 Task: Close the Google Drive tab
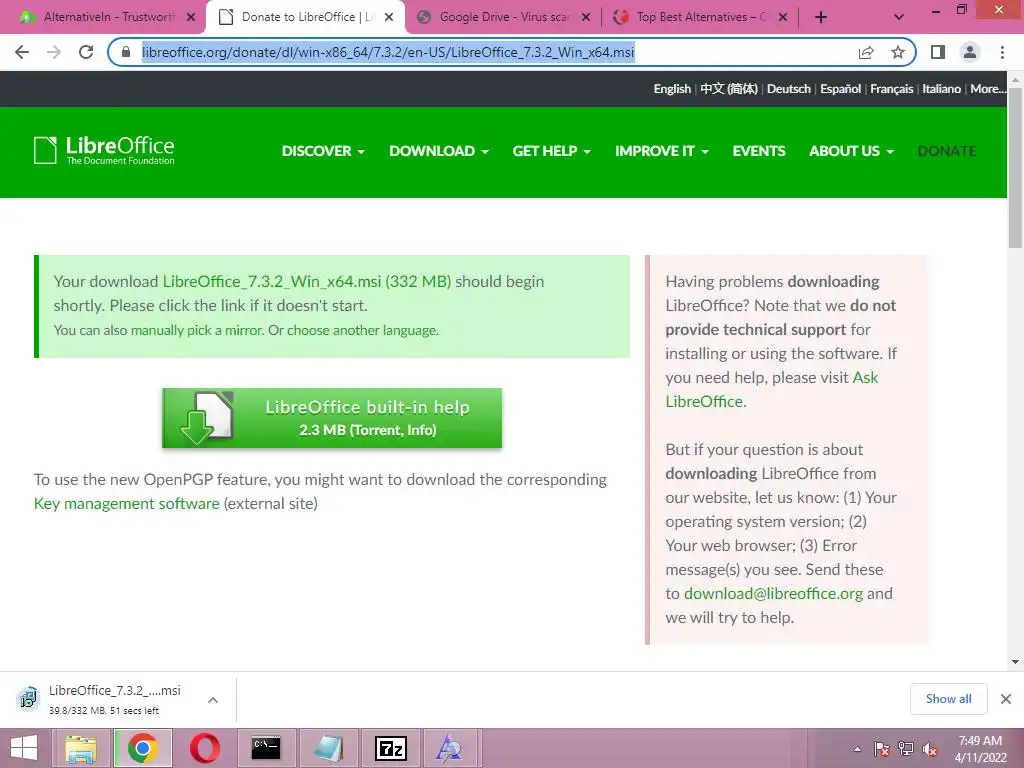click(586, 17)
